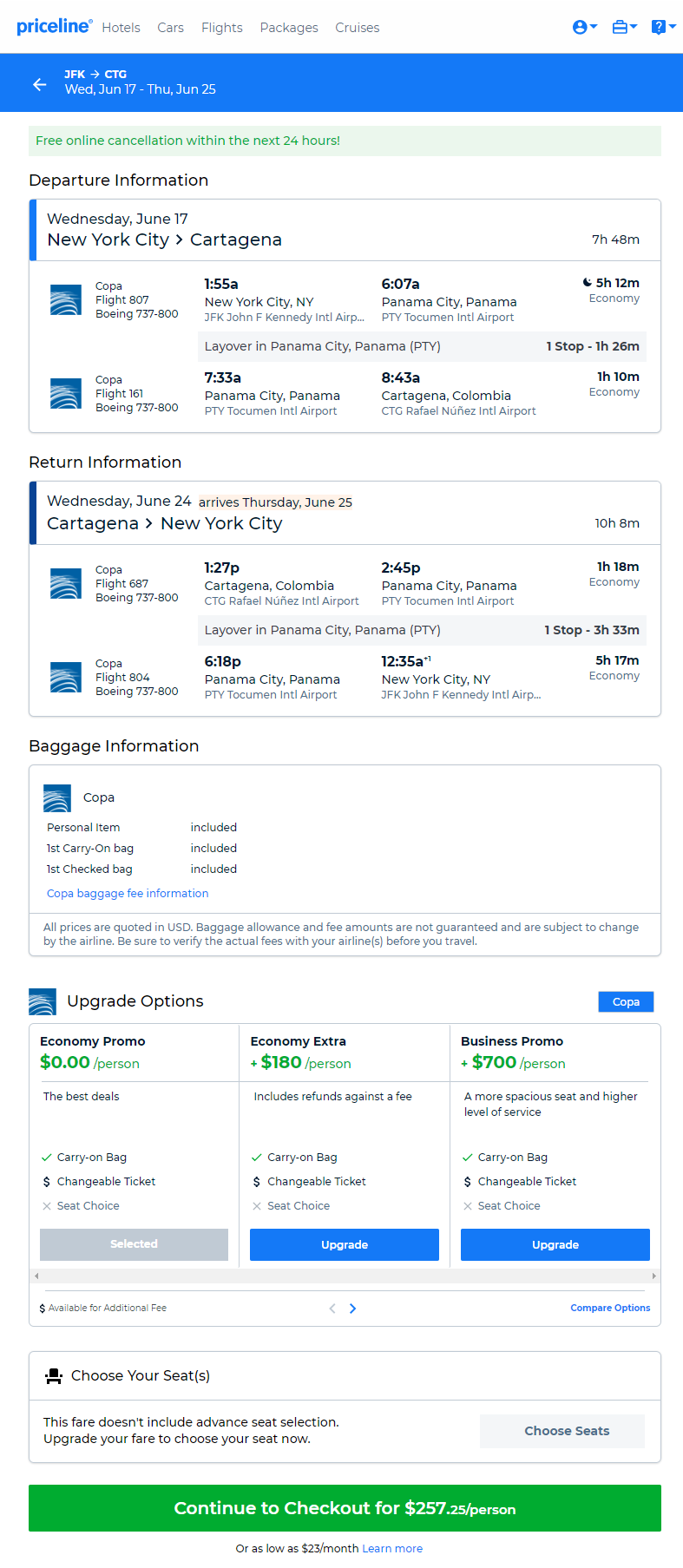Viewport: 683px width, 1568px height.
Task: Select the Copa airline tab button
Action: (x=626, y=1001)
